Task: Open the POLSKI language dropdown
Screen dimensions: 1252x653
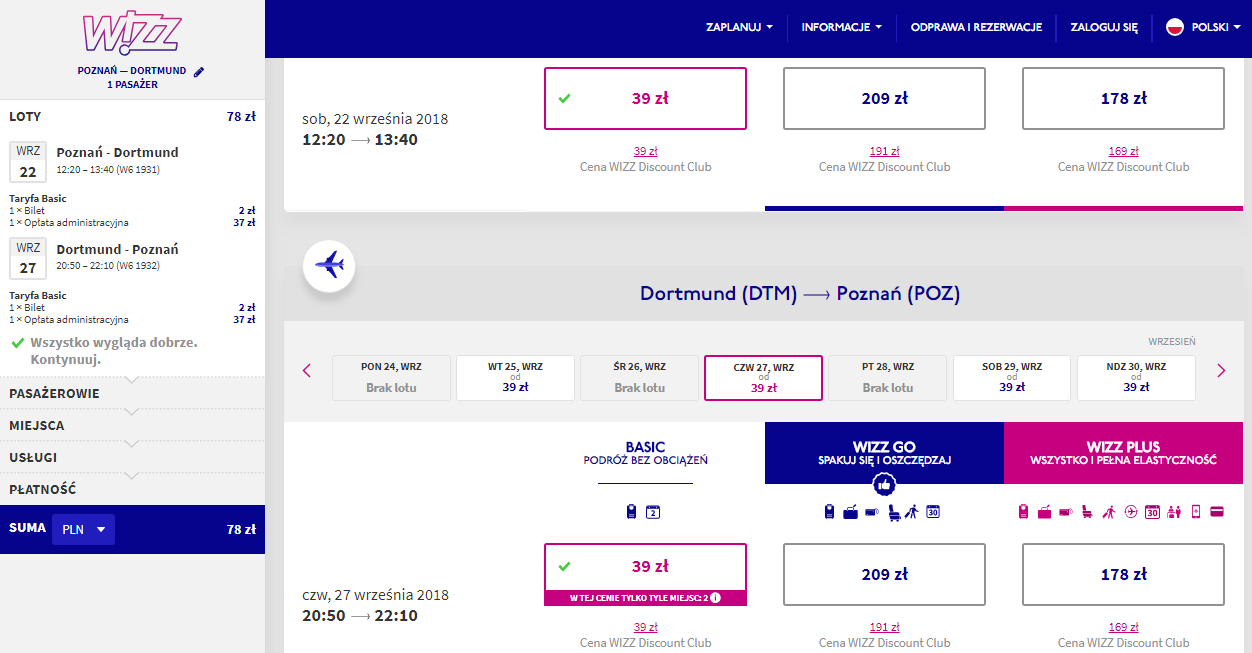Action: pyautogui.click(x=1205, y=28)
